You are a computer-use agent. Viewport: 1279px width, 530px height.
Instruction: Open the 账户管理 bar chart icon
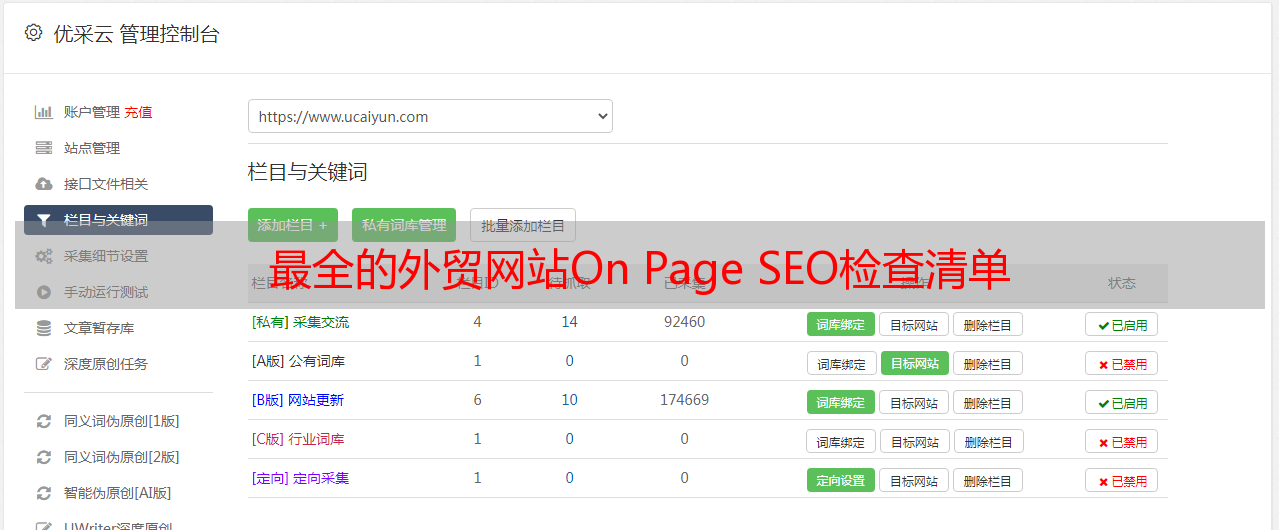43,112
